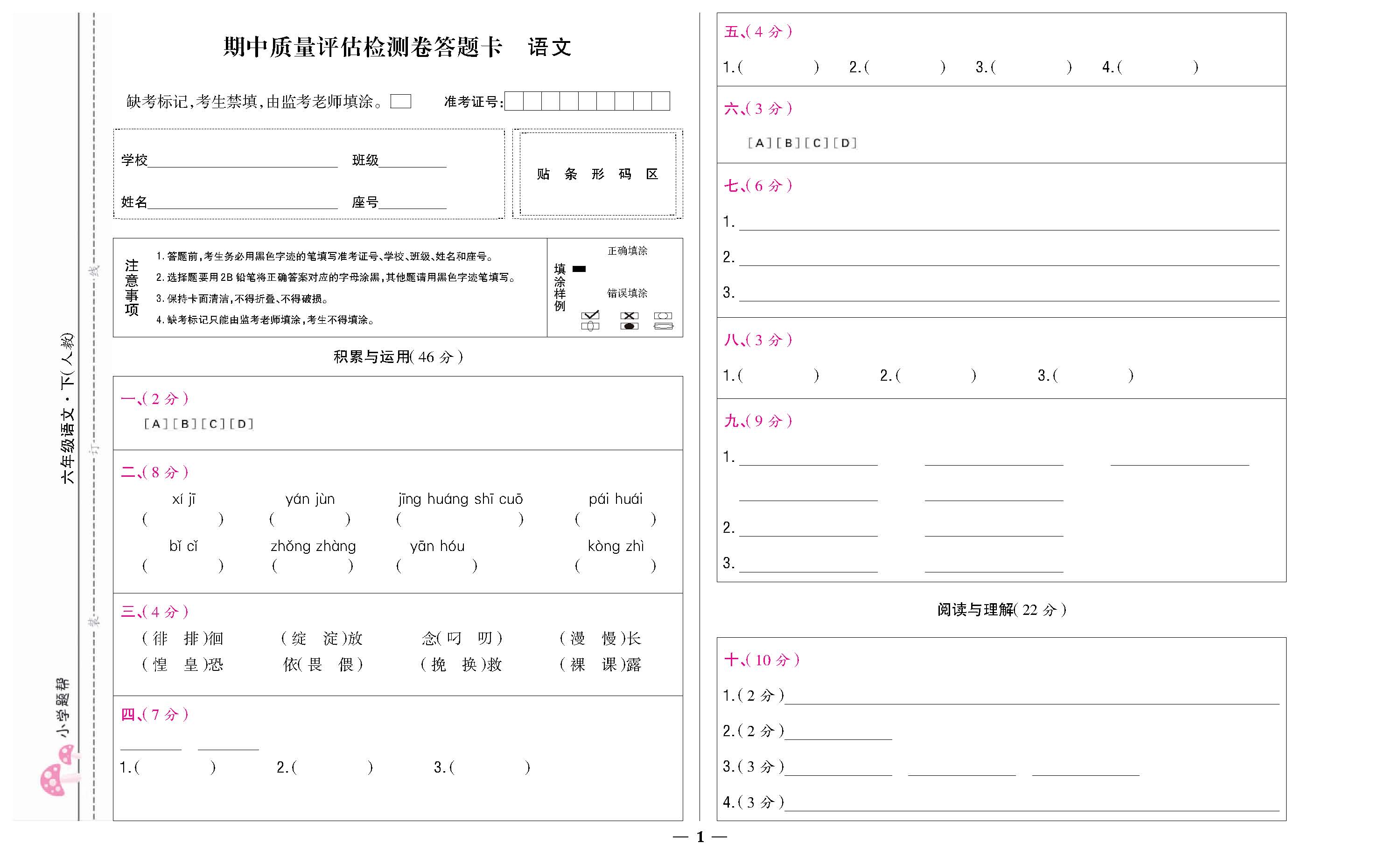Mark option [B] in section 六
1400x857 pixels.
click(788, 143)
